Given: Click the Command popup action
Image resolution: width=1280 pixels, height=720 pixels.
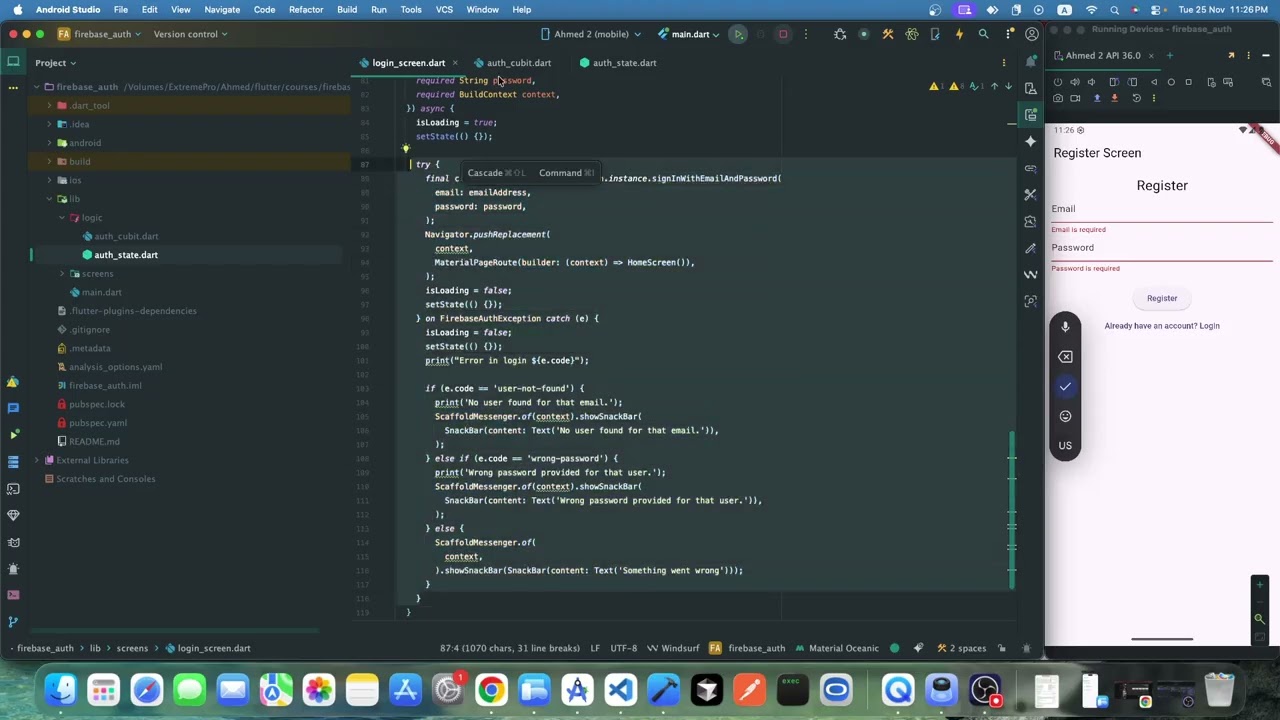Looking at the screenshot, I should (x=566, y=173).
